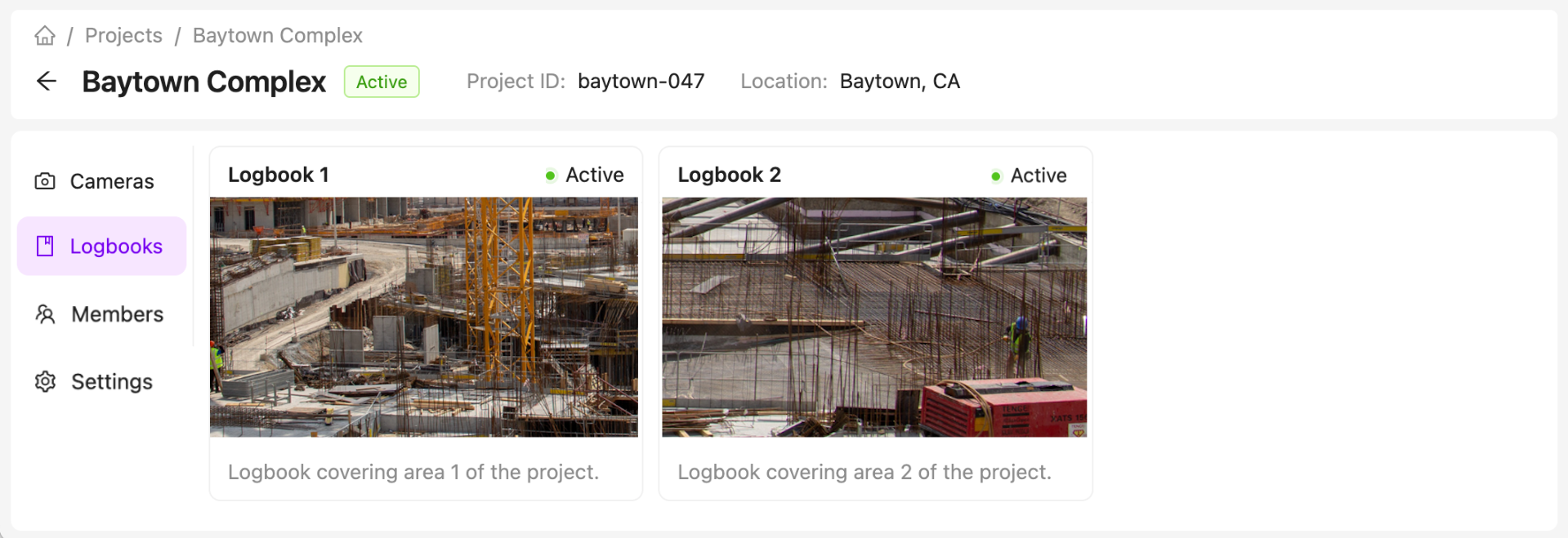This screenshot has height=538, width=1568.
Task: Click the Logbook 1 construction site thumbnail
Action: 424,316
